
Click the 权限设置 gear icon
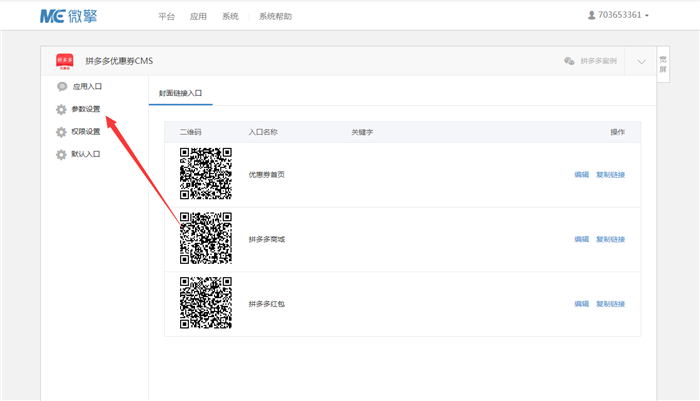click(62, 132)
